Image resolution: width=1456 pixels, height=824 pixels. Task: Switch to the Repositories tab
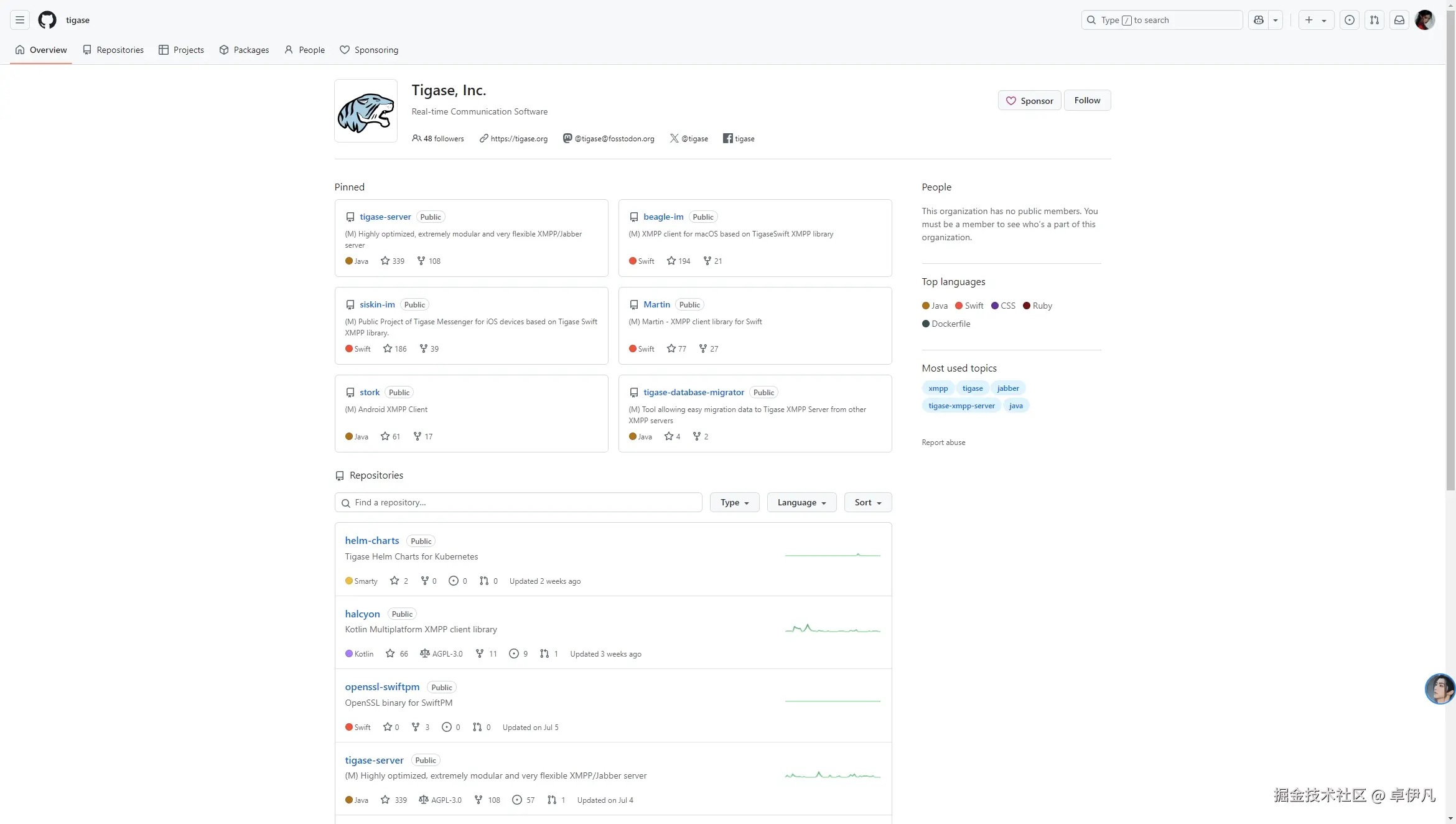pos(113,50)
